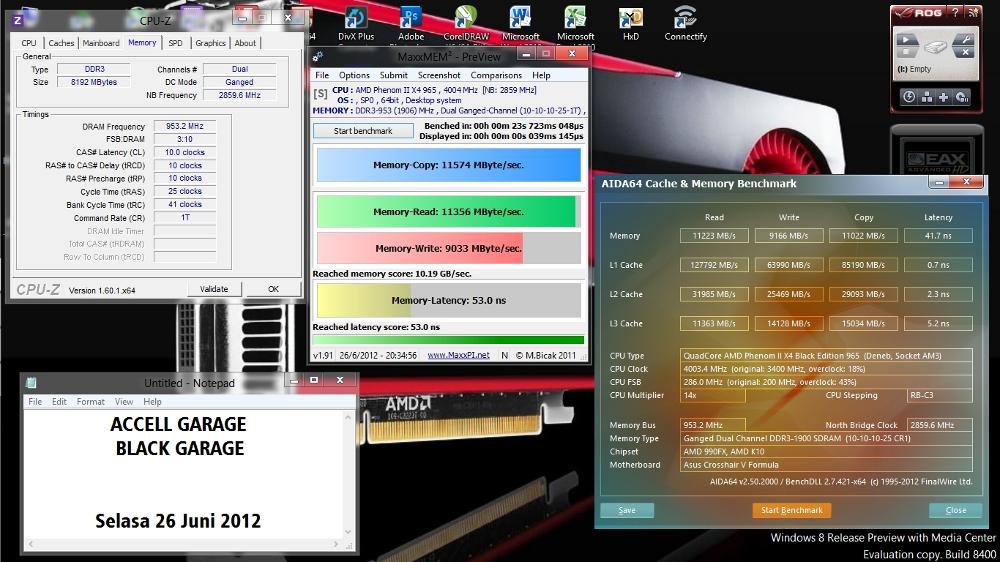This screenshot has height=562, width=1000.
Task: Click the Memory-Latency result bar
Action: [448, 300]
